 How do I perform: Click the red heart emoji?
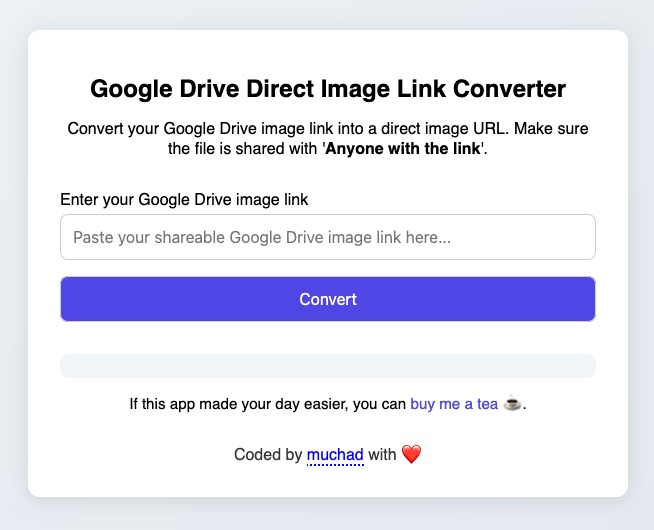coord(411,455)
